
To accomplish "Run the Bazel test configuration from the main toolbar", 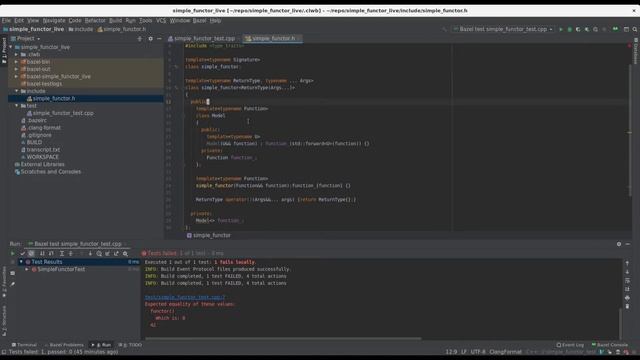I will tap(561, 29).
